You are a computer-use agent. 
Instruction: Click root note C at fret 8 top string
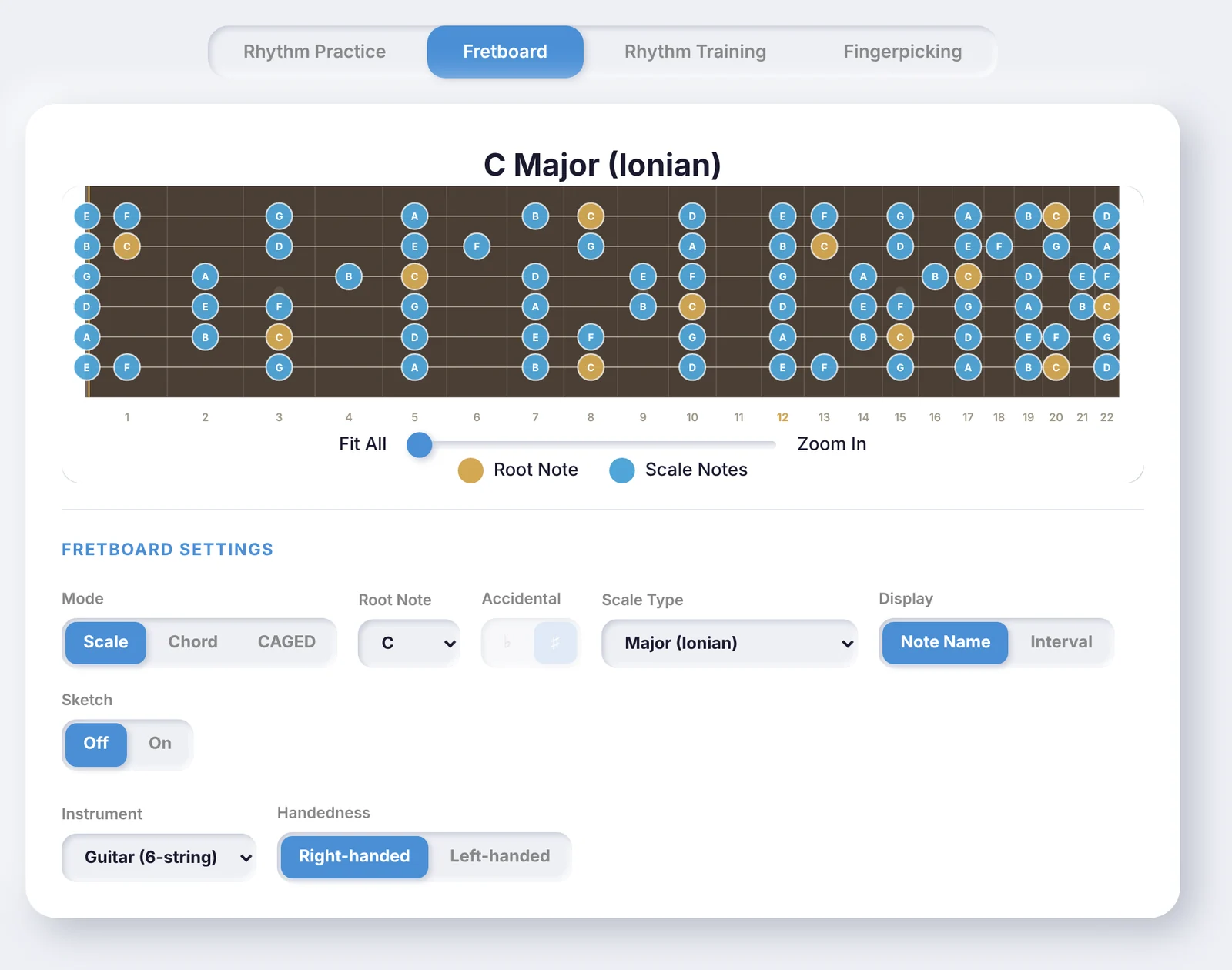[591, 216]
